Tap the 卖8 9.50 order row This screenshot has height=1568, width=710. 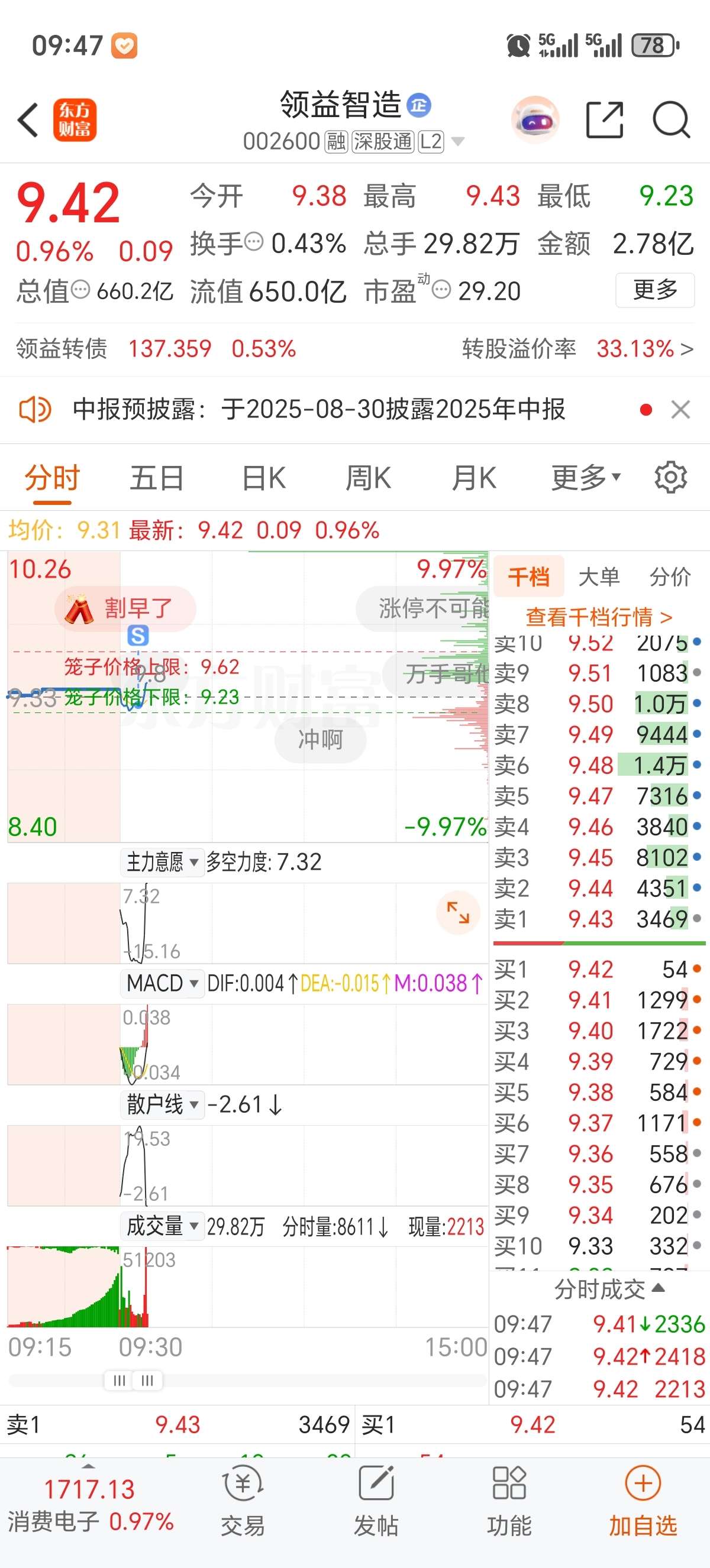point(599,704)
